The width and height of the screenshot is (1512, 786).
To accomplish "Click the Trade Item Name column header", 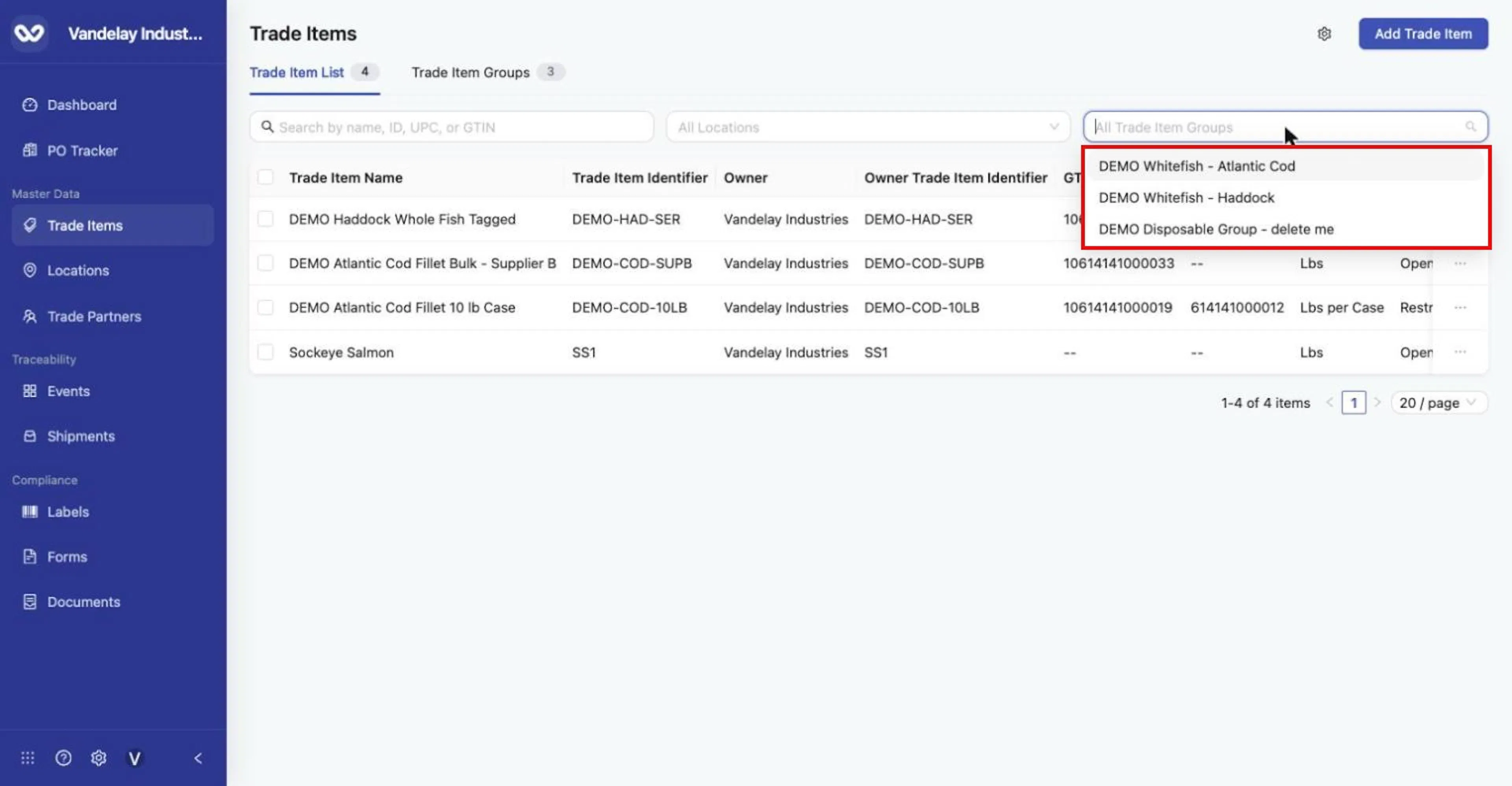I will click(x=346, y=177).
